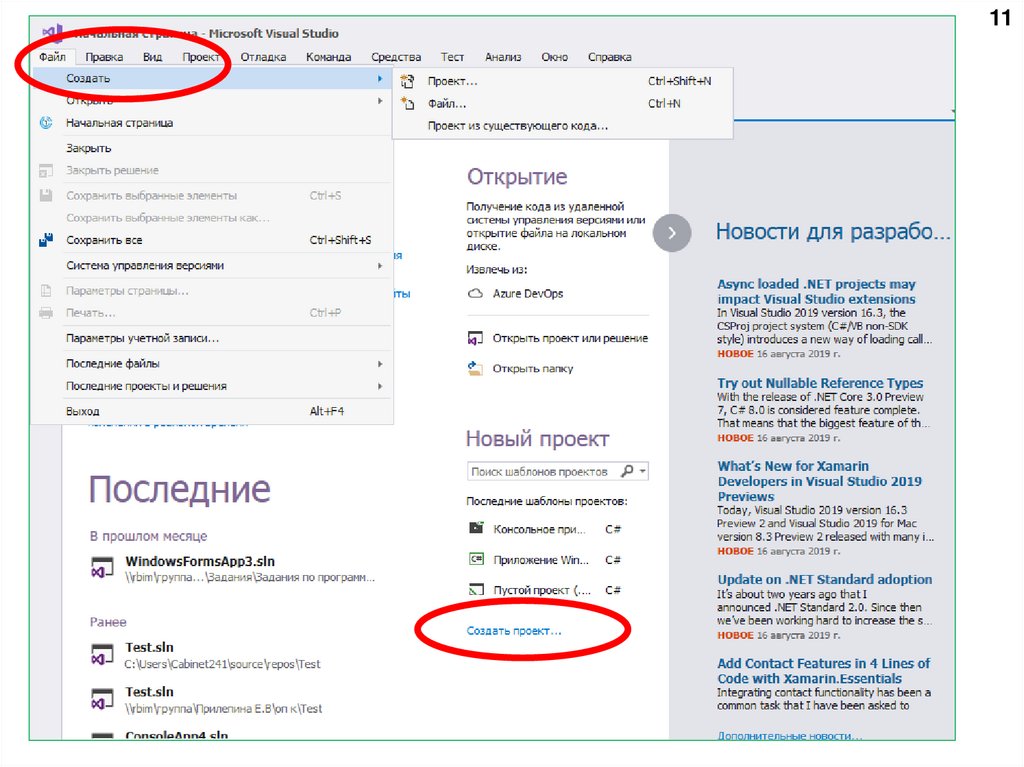Open Update on .NET Standard adoption article

(825, 579)
